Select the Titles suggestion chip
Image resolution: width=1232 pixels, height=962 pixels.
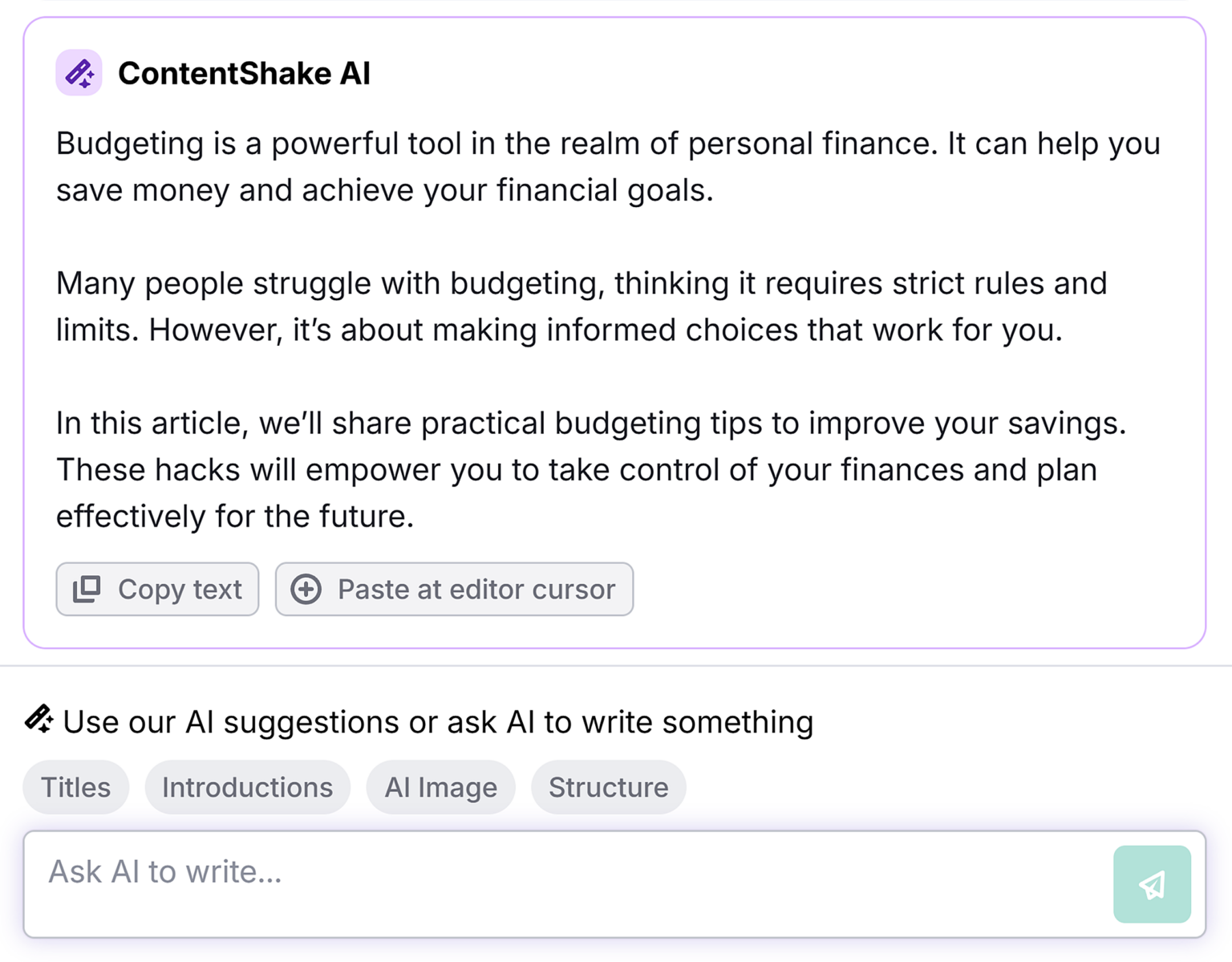pos(75,787)
